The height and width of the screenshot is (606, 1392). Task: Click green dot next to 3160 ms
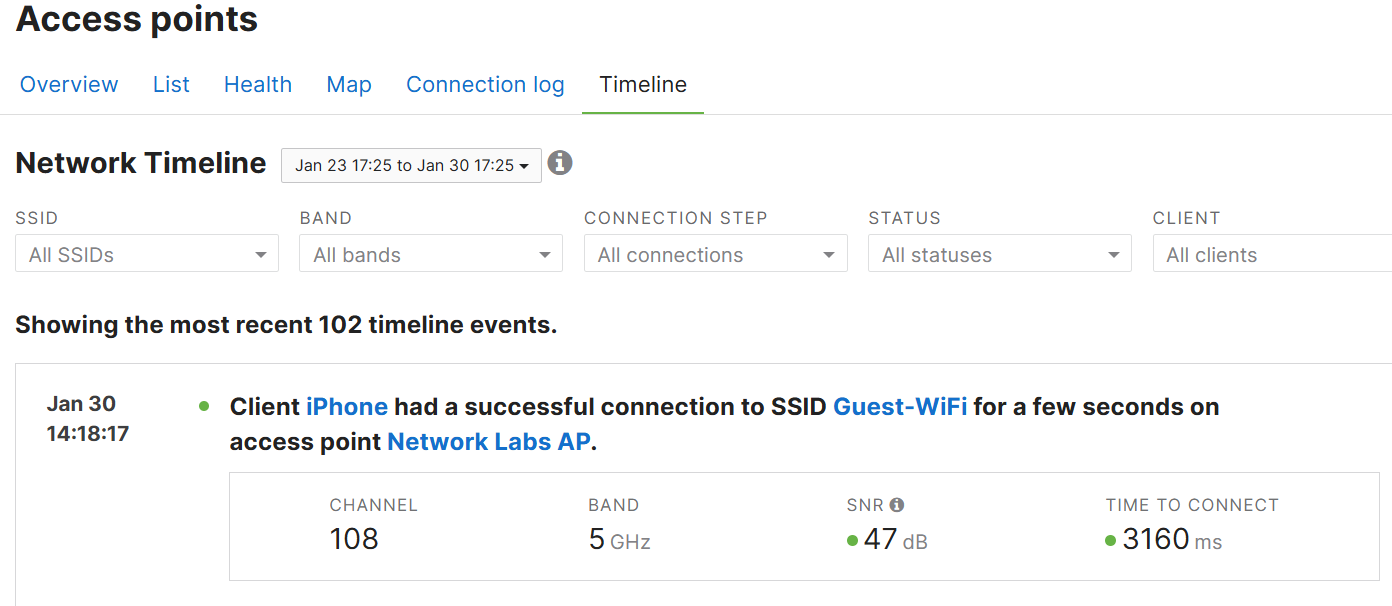[x=1111, y=541]
